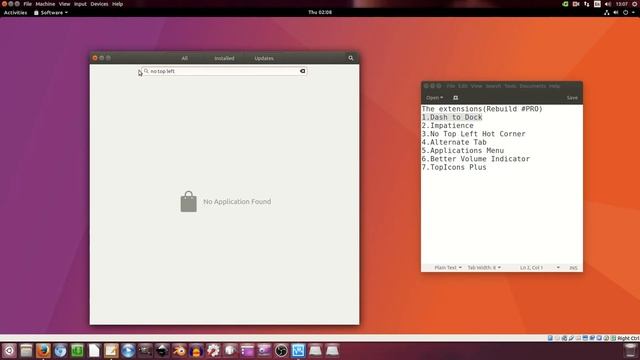Click the line '4.Alternate Tab'
The width and height of the screenshot is (640, 360).
(x=454, y=142)
